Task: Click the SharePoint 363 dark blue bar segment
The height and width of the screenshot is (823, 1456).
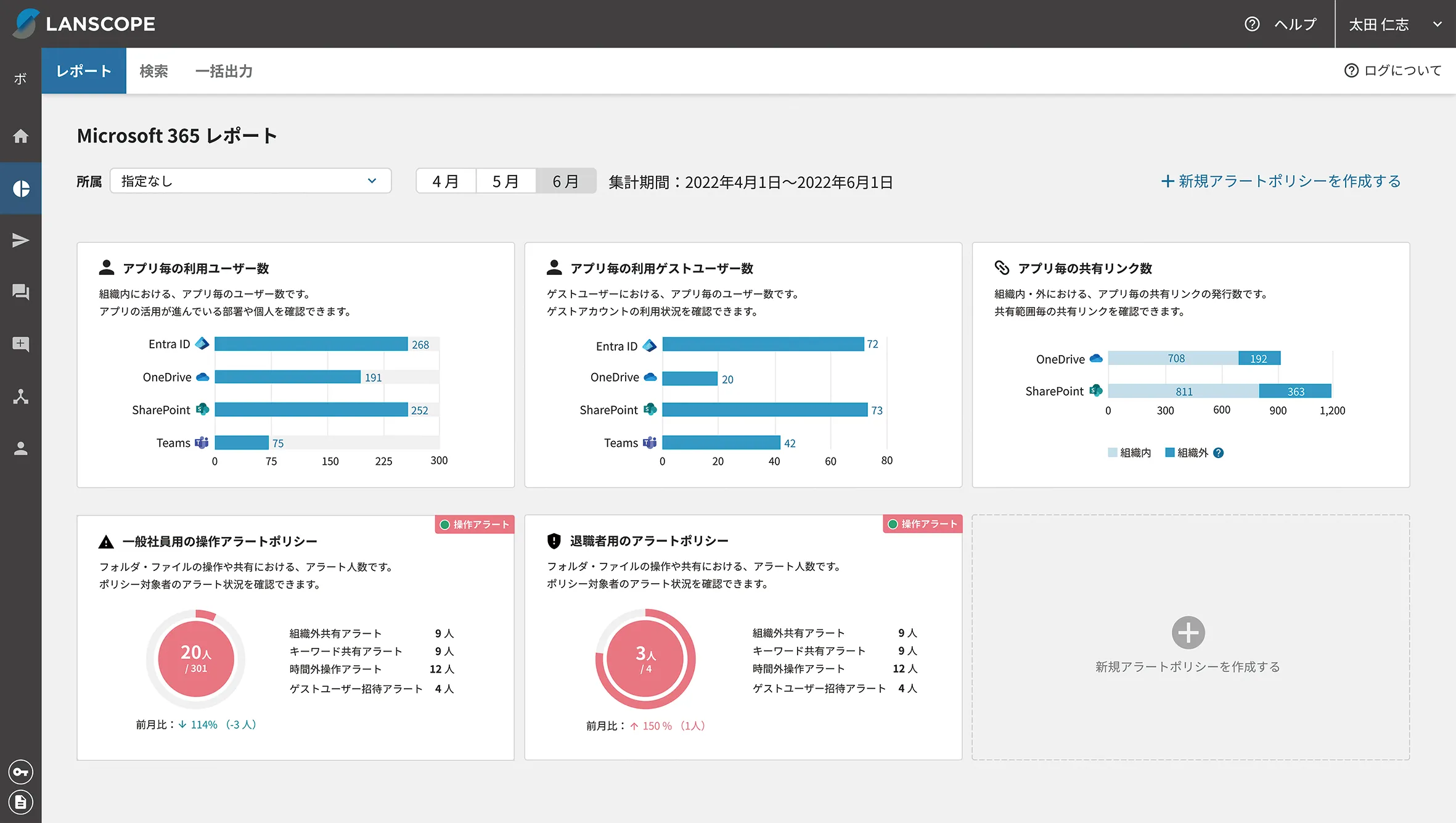Action: point(1295,391)
